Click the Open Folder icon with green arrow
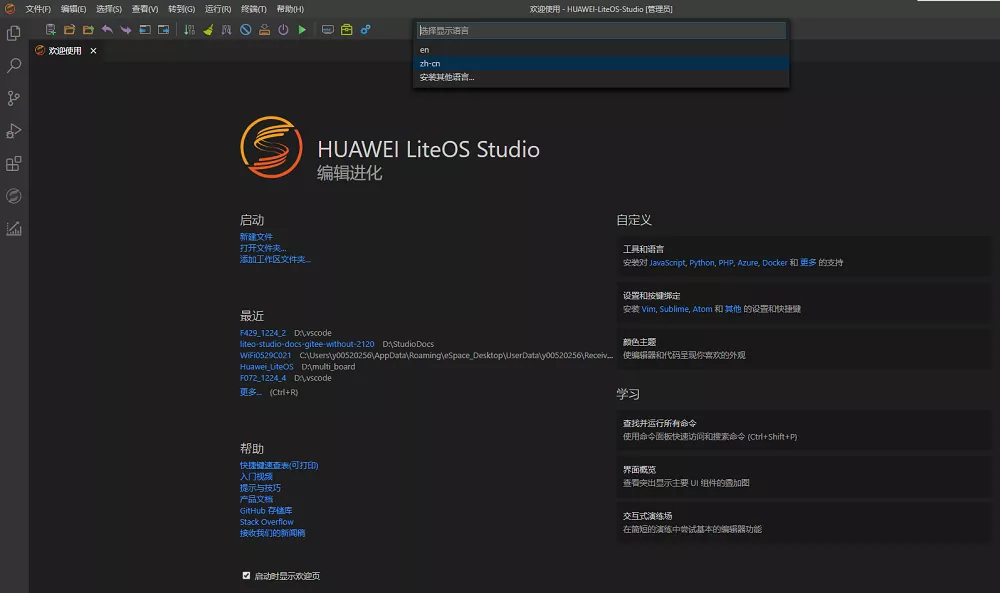Image resolution: width=1000 pixels, height=593 pixels. [88, 29]
